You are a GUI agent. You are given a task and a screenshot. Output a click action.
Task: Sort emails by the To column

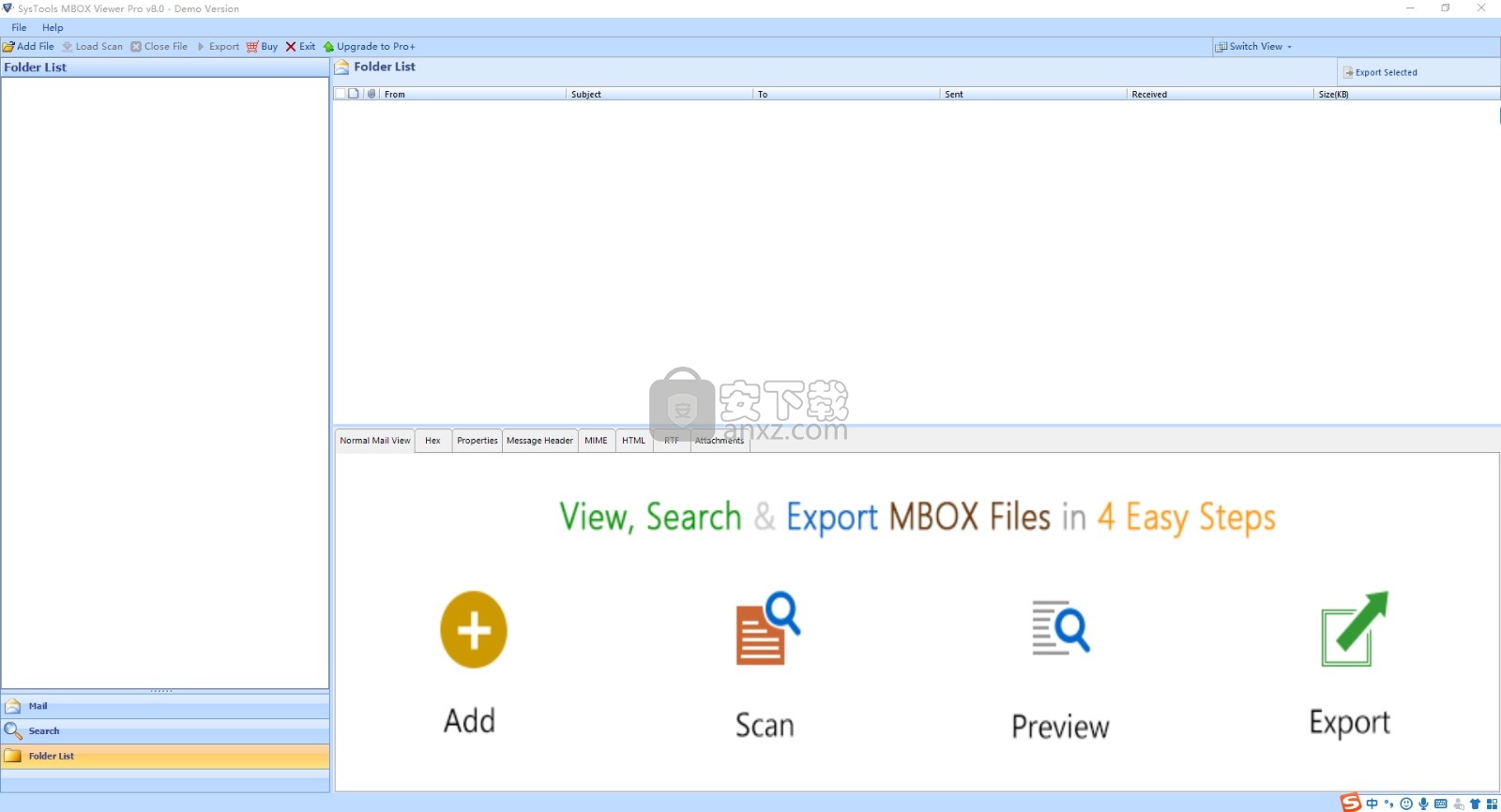846,94
